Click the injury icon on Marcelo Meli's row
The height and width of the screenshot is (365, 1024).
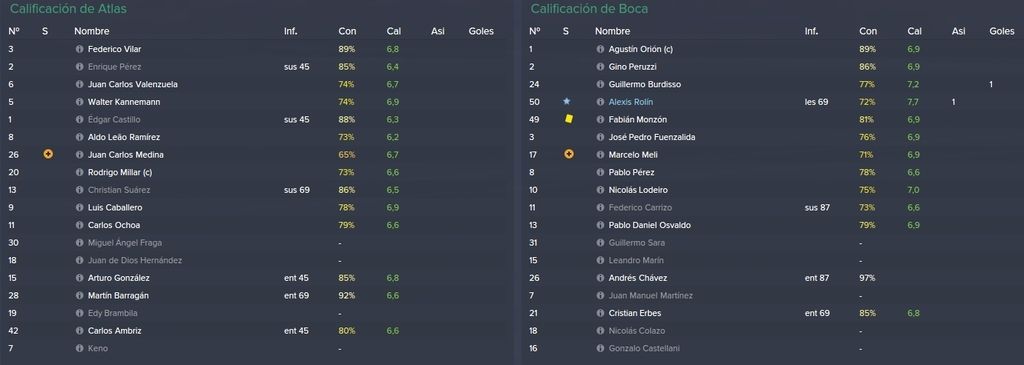point(569,155)
